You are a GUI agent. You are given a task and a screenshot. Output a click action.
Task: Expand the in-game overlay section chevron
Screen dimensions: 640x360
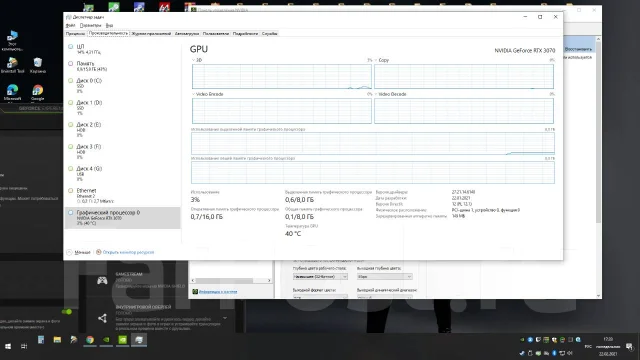point(225,318)
